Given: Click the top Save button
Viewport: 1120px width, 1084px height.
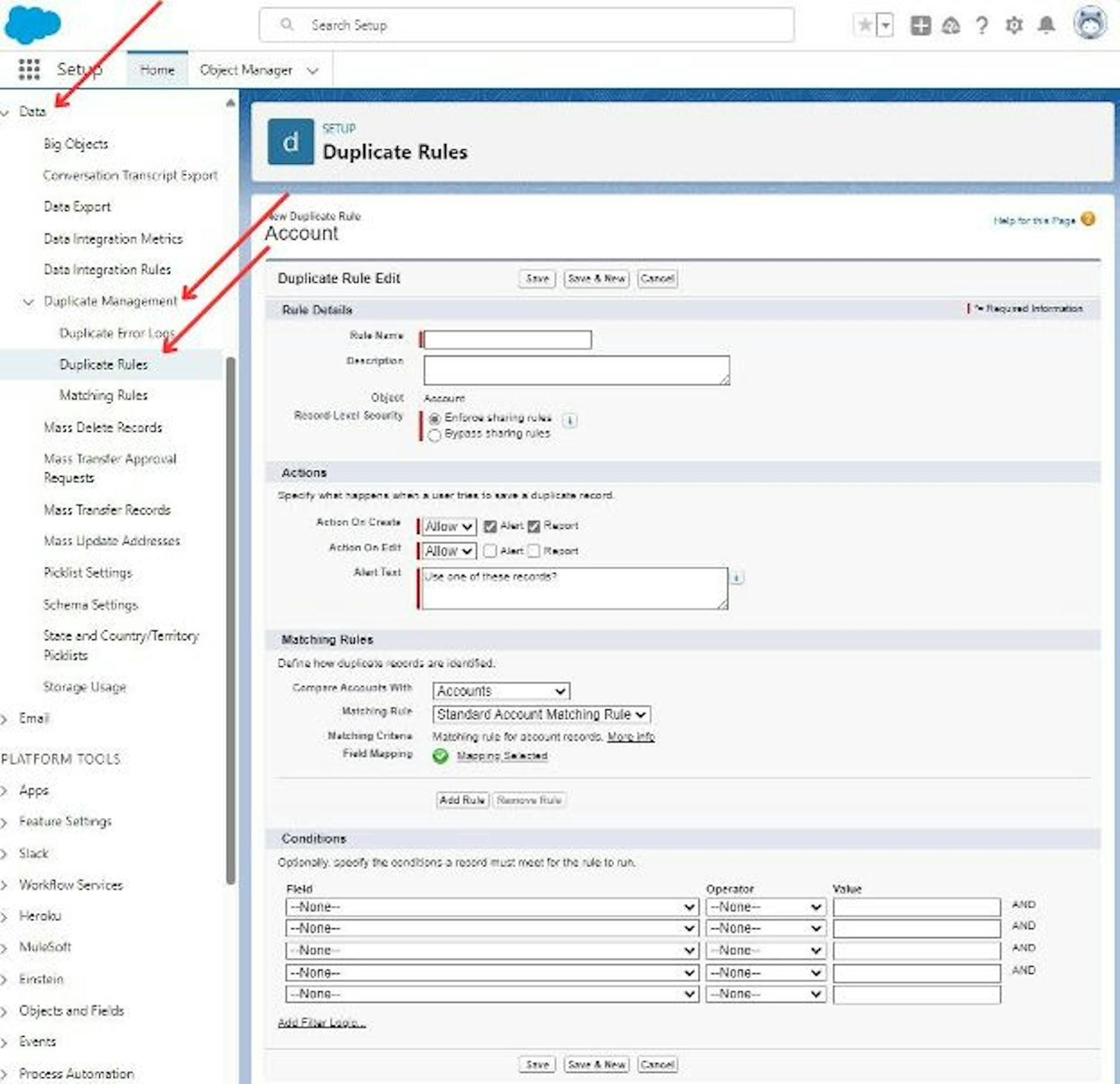Looking at the screenshot, I should 537,278.
